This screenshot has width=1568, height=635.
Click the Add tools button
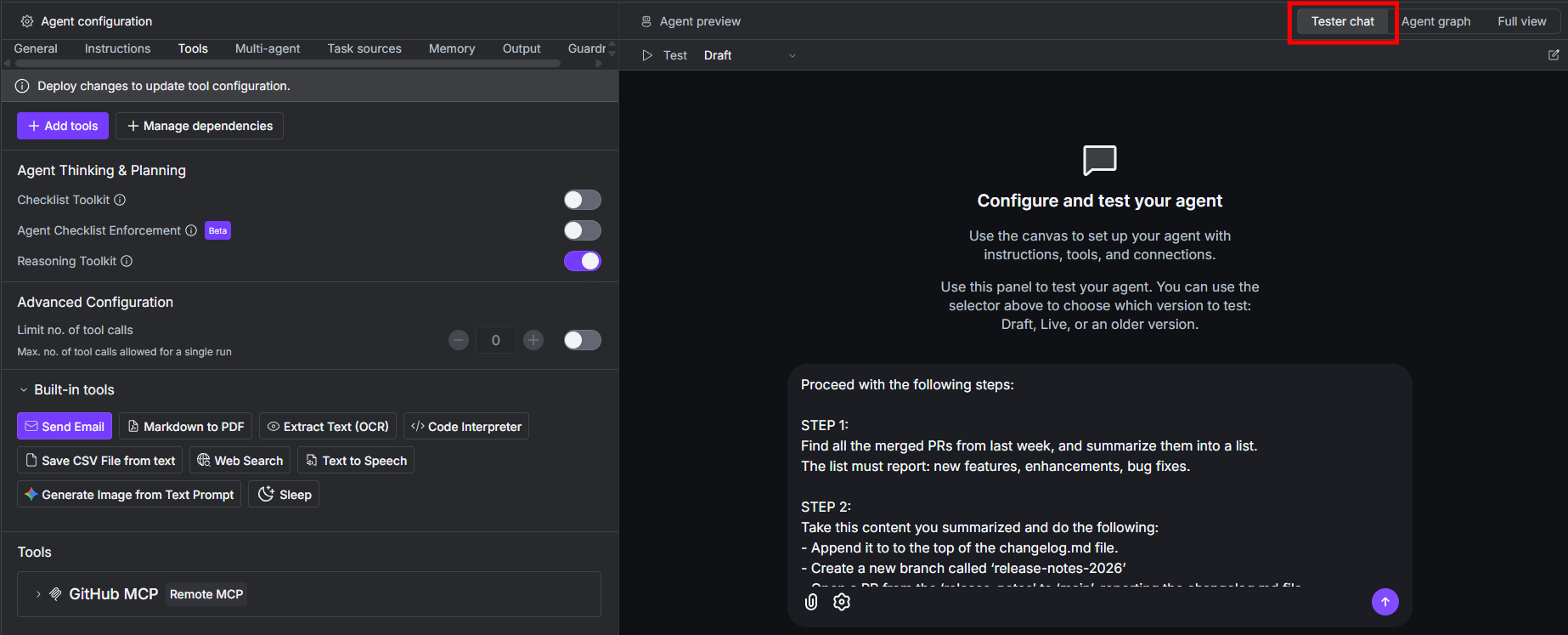63,126
